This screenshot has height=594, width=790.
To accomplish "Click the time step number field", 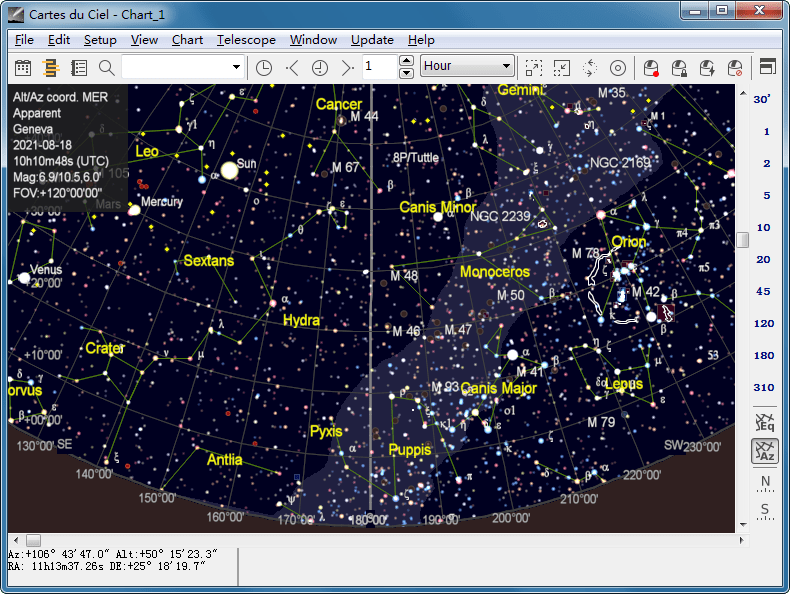I will point(379,67).
